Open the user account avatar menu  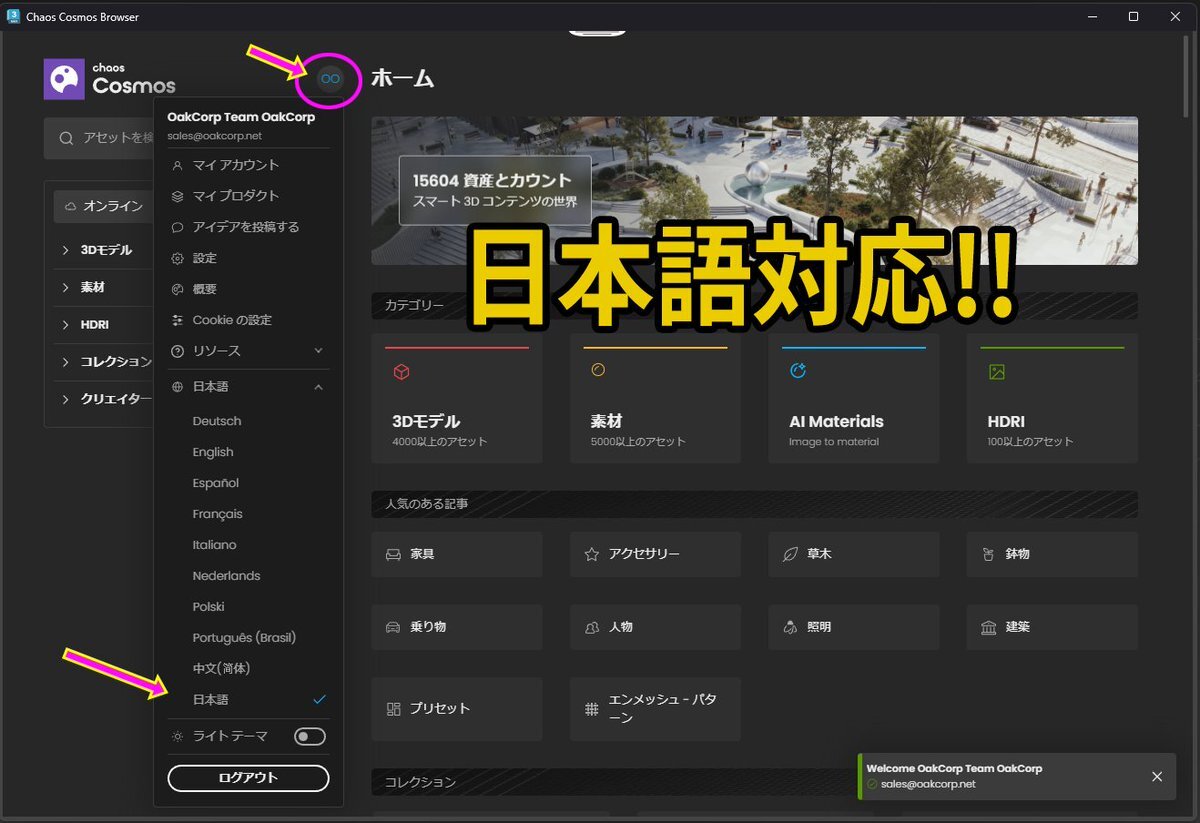pos(330,78)
